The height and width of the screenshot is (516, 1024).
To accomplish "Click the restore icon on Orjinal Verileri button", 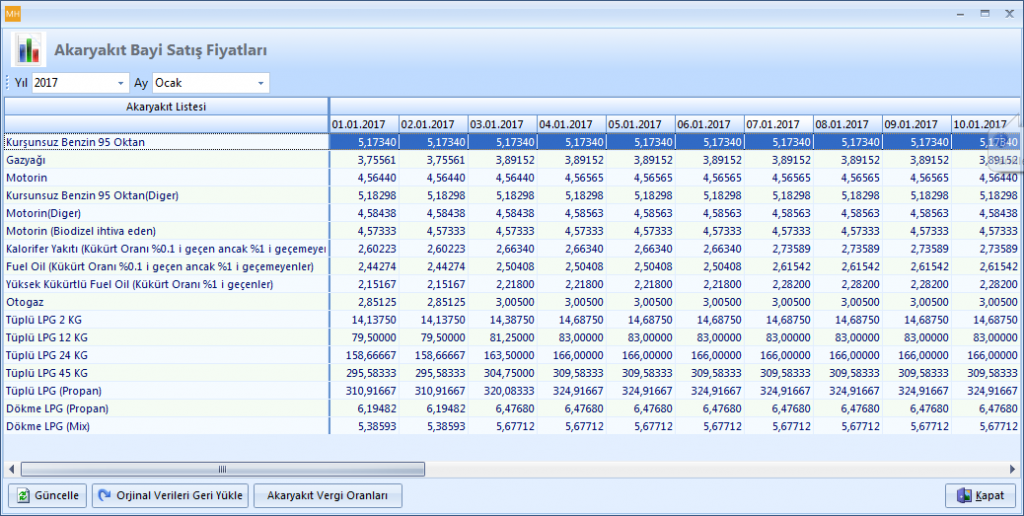I will tap(104, 496).
